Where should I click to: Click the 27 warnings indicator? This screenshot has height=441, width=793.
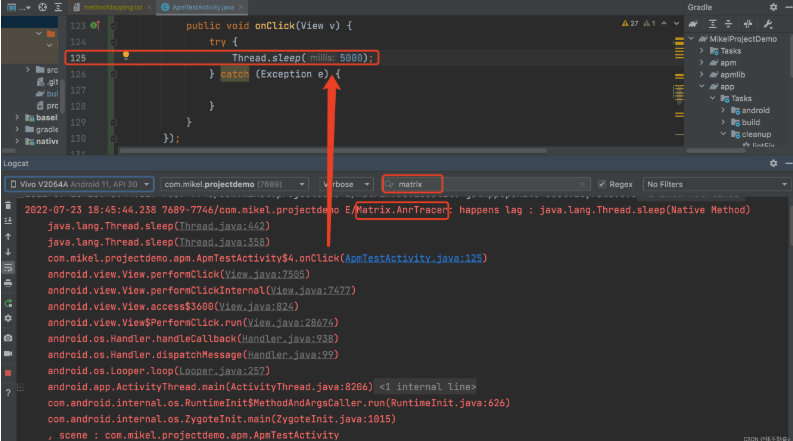pyautogui.click(x=630, y=23)
